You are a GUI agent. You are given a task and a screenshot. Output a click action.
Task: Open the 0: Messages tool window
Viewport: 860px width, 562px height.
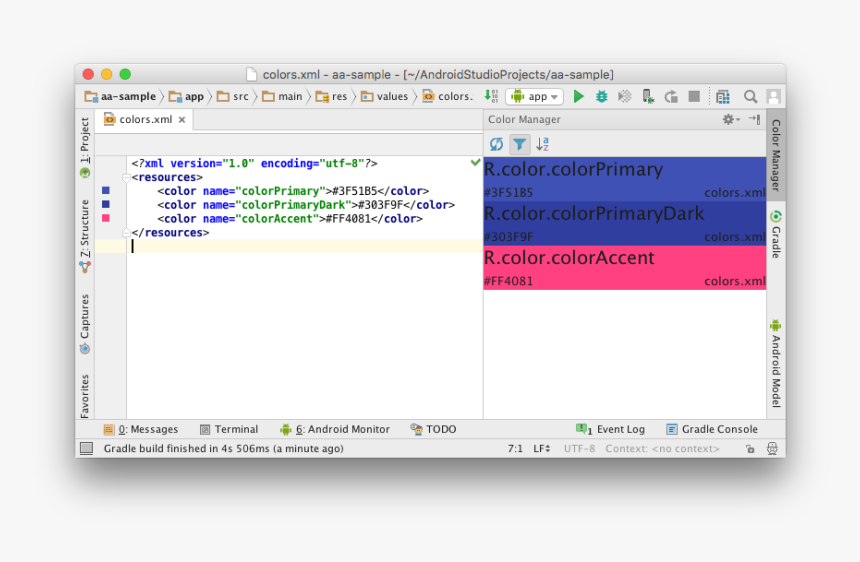point(141,429)
